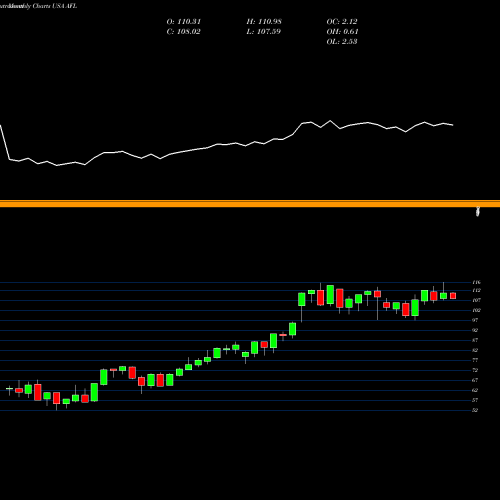This screenshot has height=500, width=500.
Task: Click the low price value L: 107.59
Action: (264, 32)
